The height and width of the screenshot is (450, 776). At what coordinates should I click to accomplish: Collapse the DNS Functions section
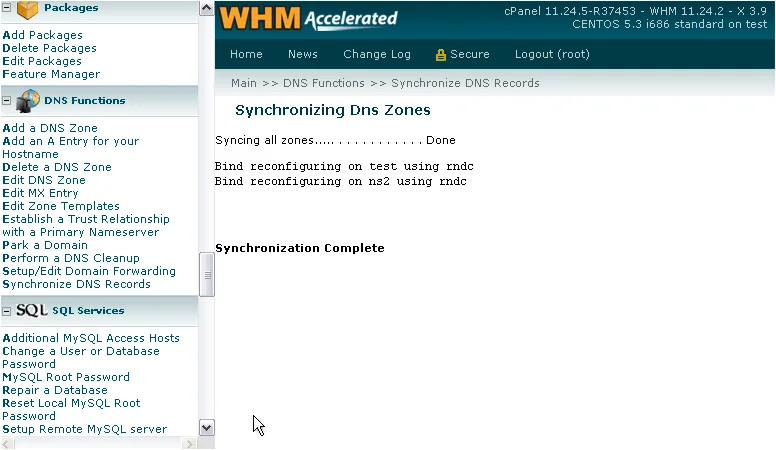click(x=7, y=100)
